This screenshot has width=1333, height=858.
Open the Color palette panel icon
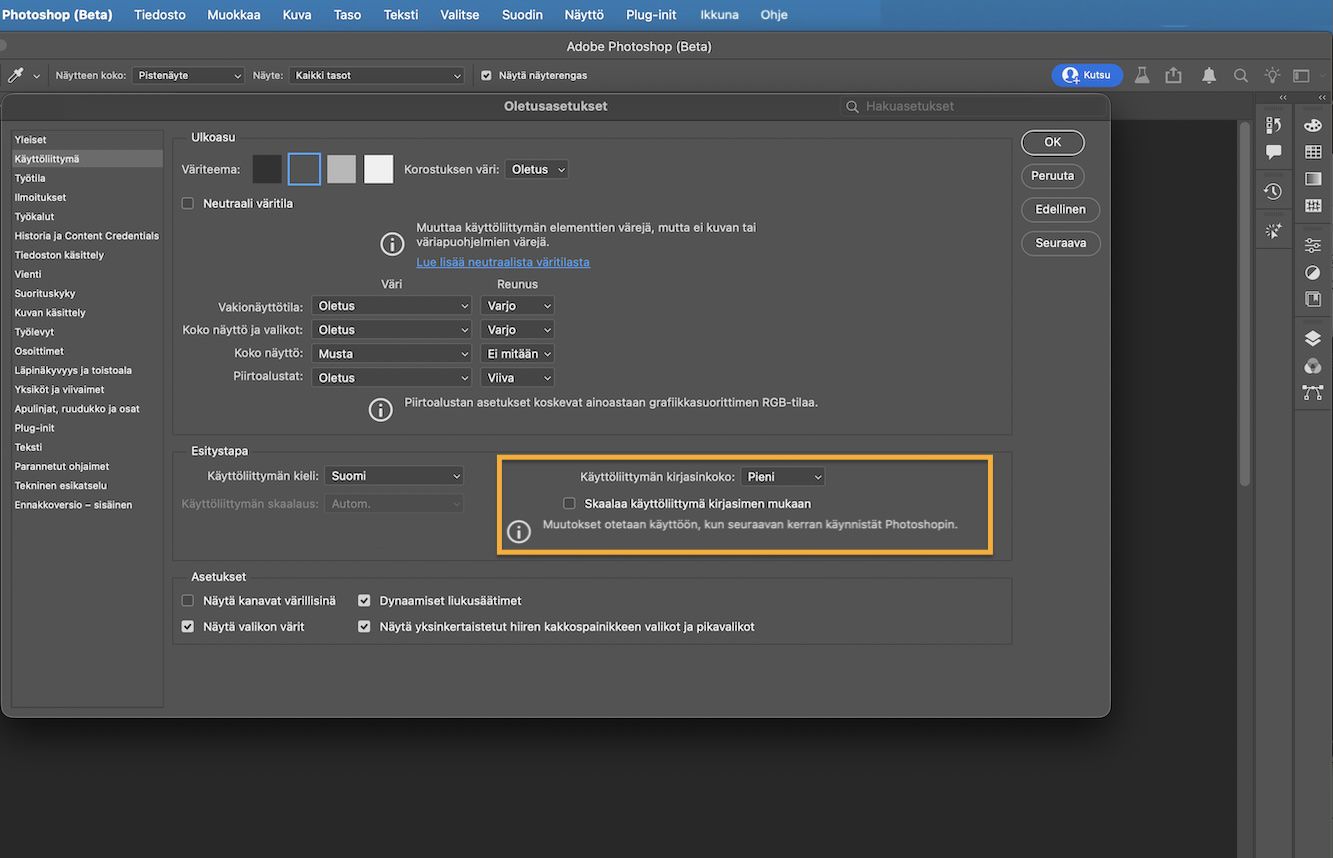(x=1313, y=125)
